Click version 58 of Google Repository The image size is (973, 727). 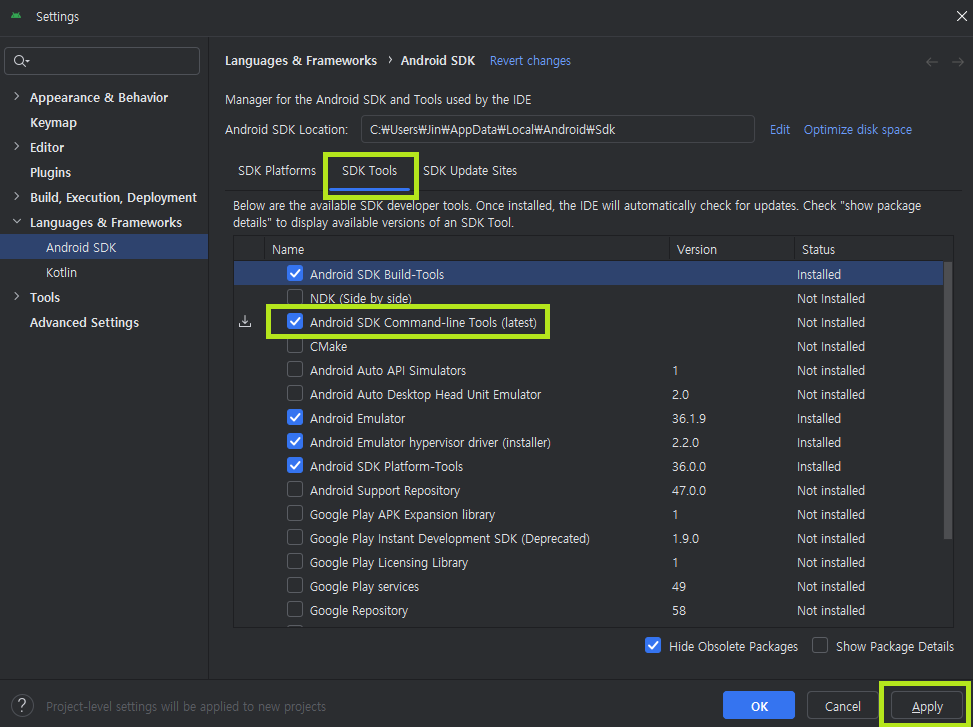[x=679, y=610]
